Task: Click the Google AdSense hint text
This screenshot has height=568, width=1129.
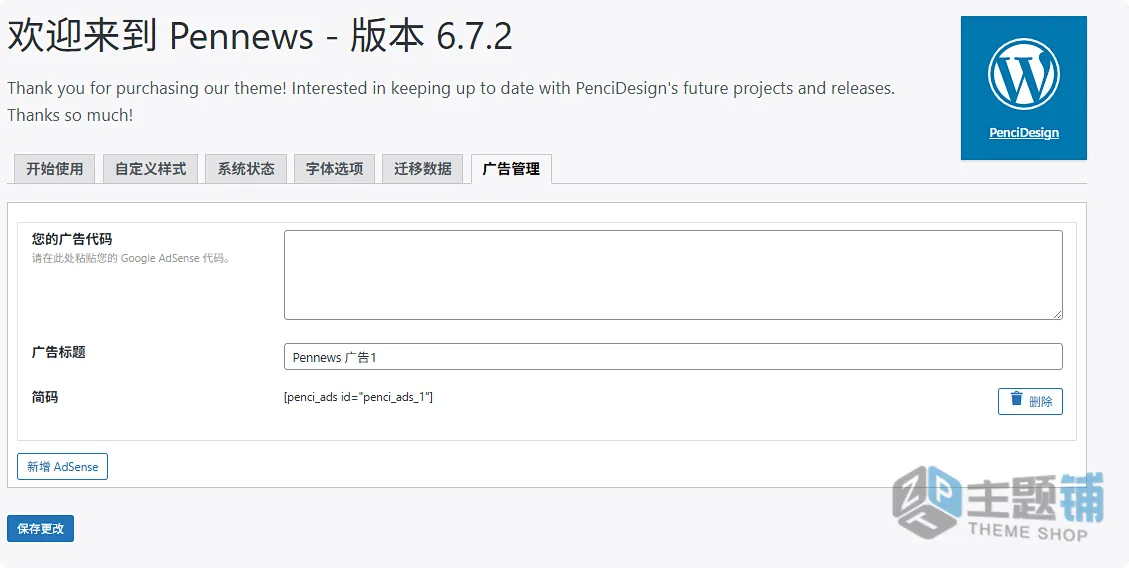Action: [x=132, y=258]
